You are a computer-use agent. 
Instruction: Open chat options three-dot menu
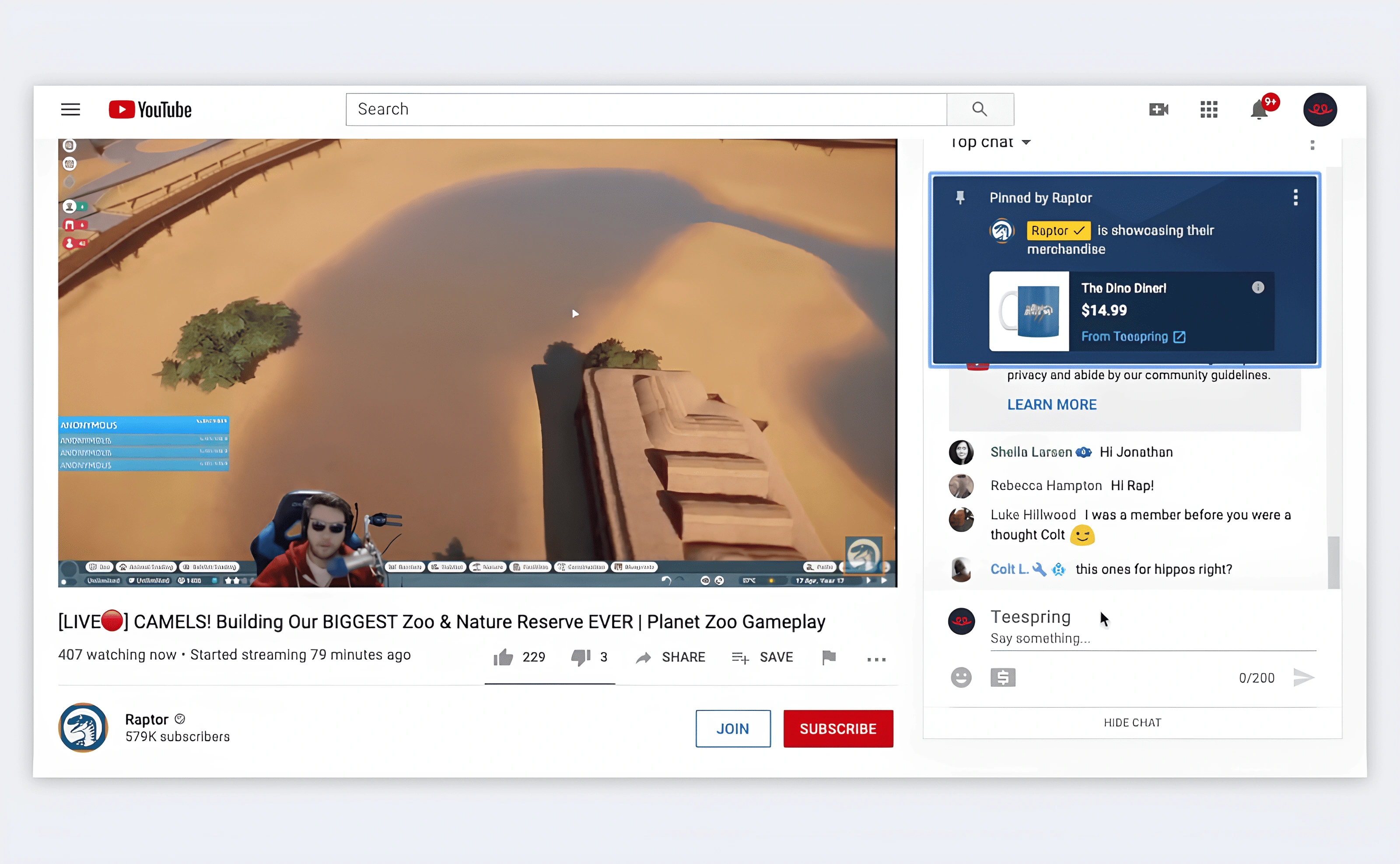[x=1312, y=144]
